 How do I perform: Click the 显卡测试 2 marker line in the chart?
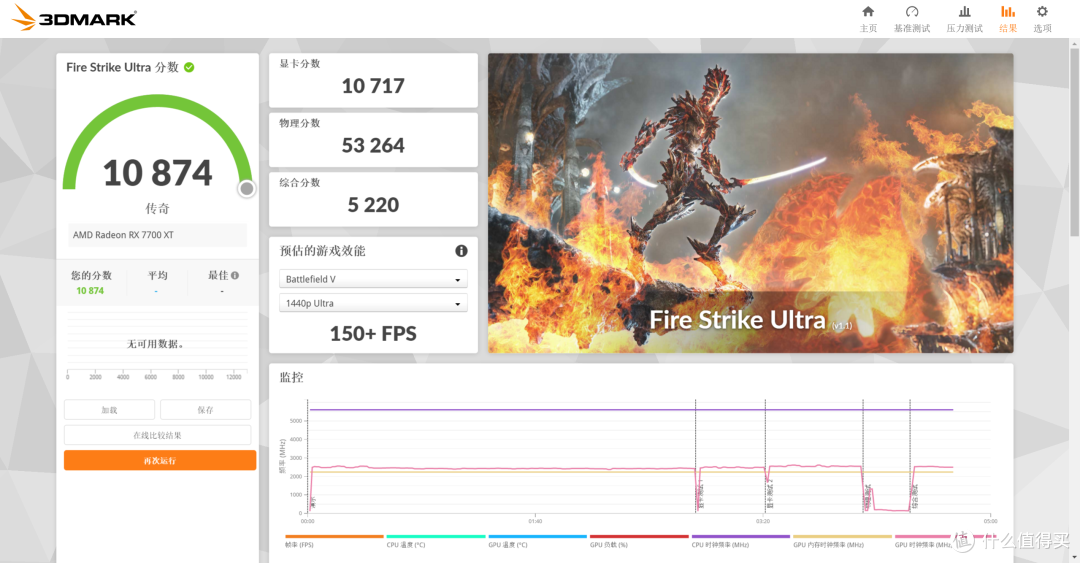click(765, 456)
